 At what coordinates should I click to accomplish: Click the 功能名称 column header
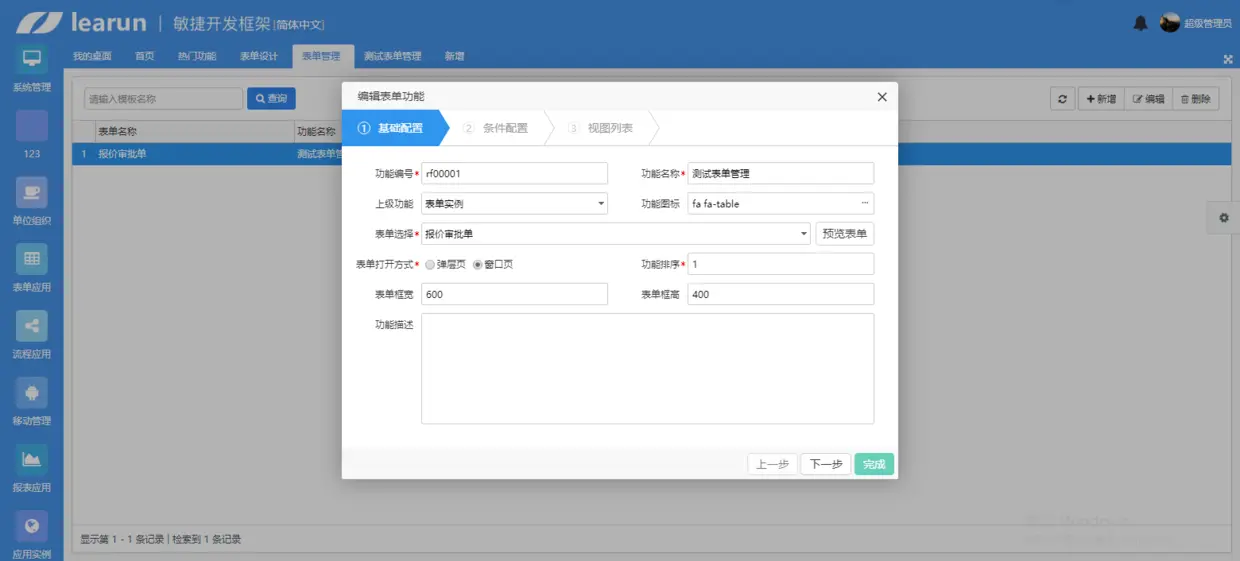tap(318, 131)
